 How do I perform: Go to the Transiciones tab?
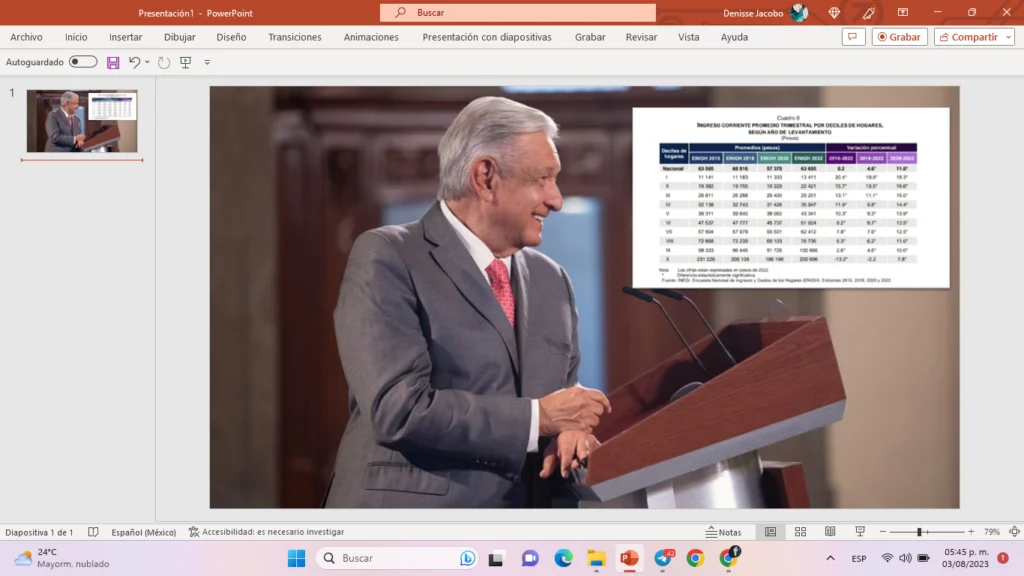[x=295, y=37]
